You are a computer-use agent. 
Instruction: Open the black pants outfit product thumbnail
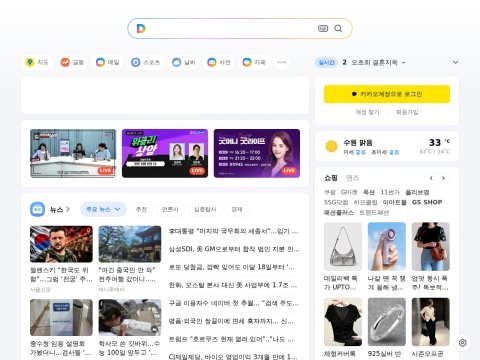point(431,322)
